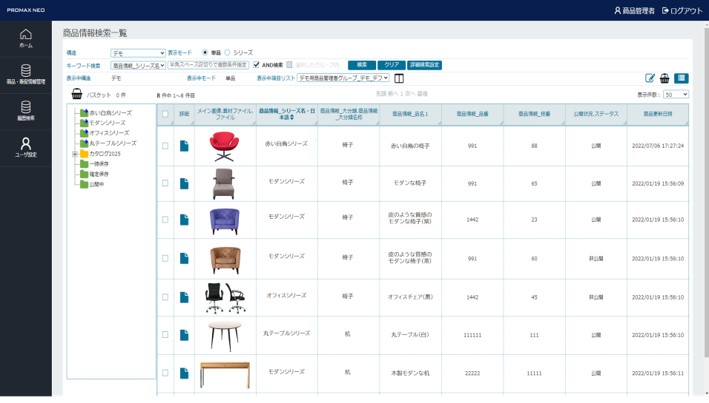
Task: Click the list view icon at top right
Action: tap(681, 78)
